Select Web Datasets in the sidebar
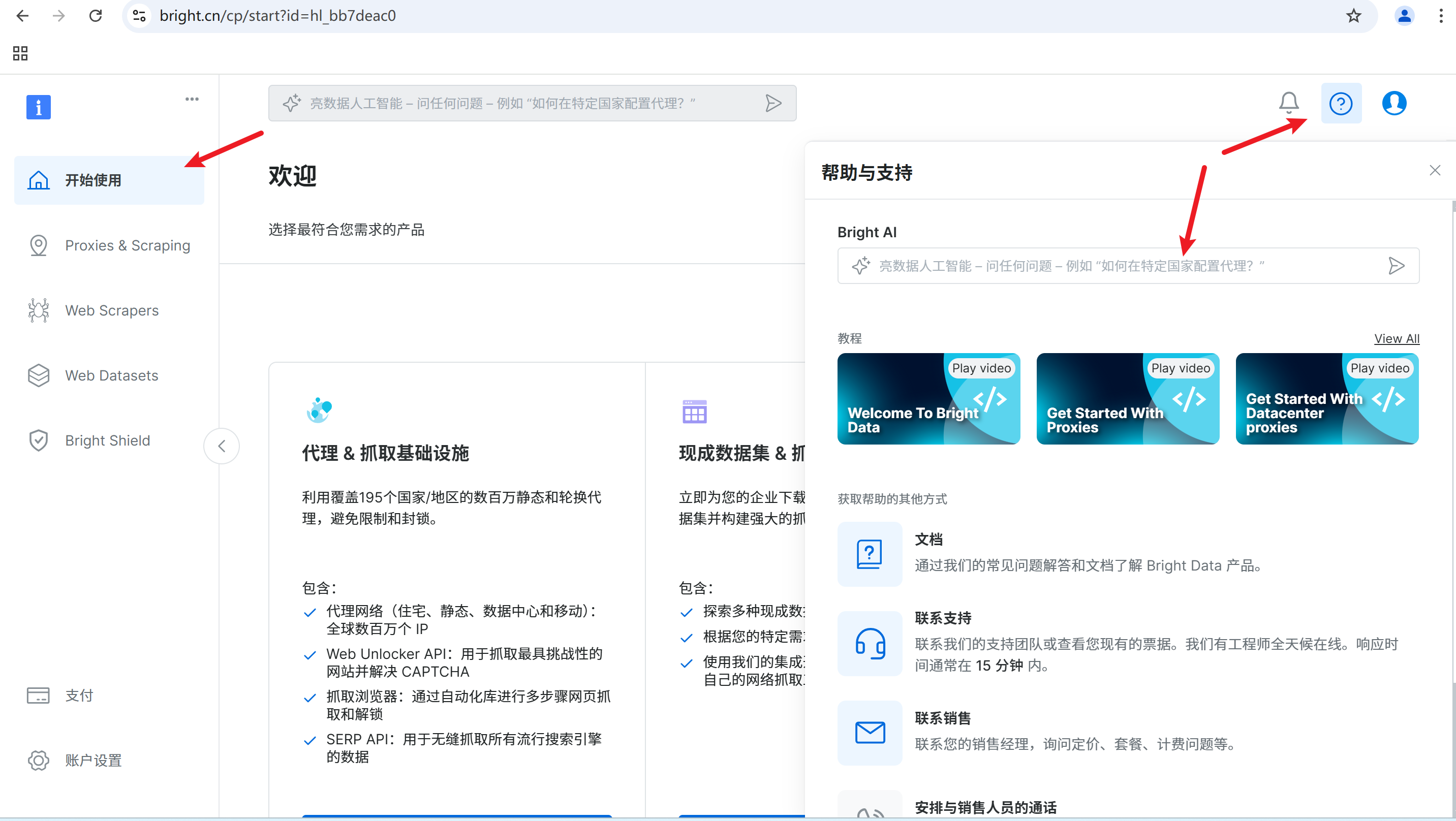 [111, 375]
